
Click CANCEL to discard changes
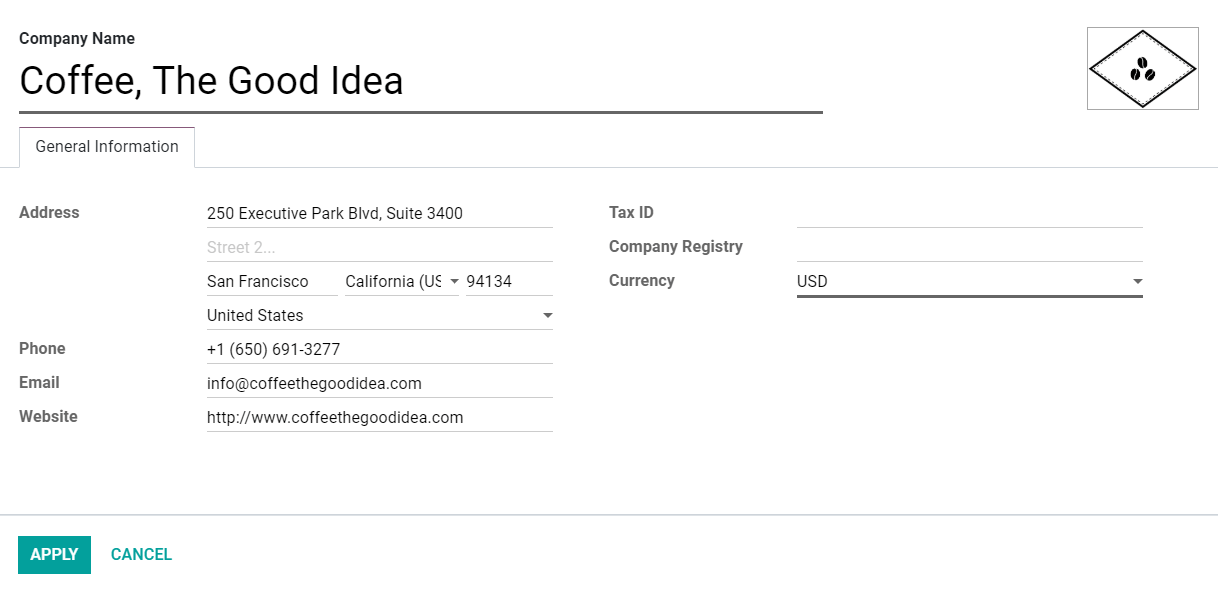[x=140, y=554]
